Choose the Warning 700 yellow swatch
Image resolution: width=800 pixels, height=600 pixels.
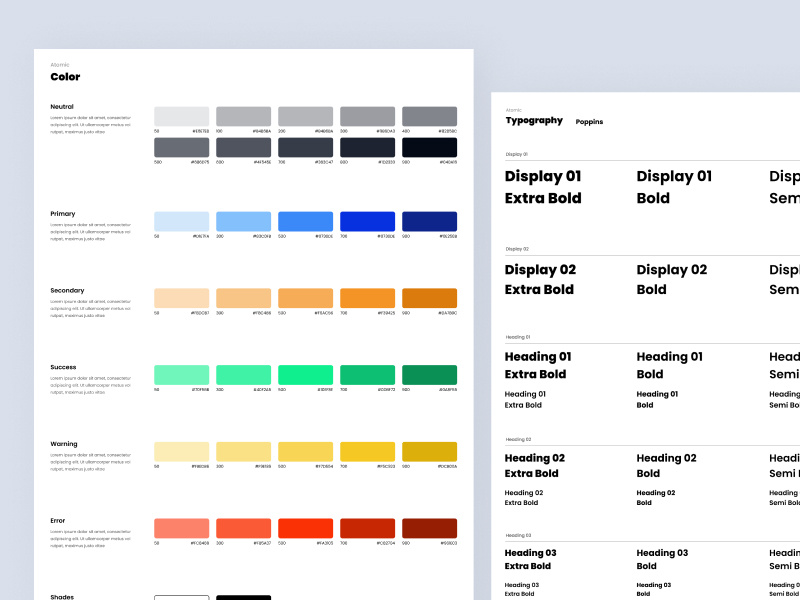coord(367,451)
